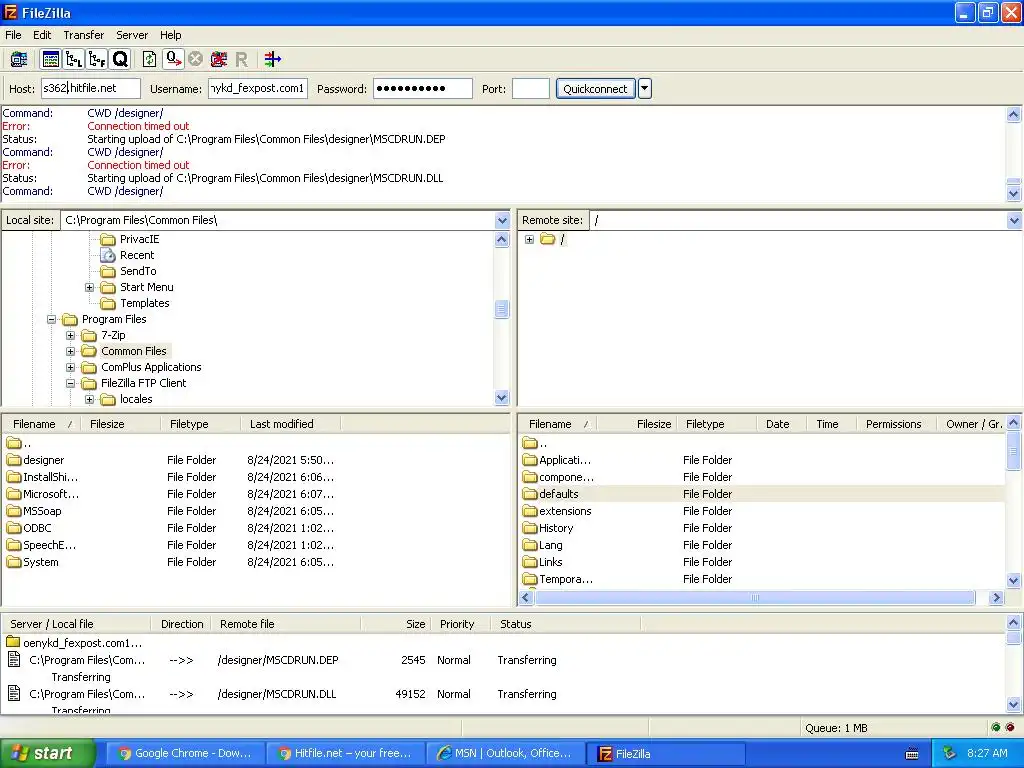
Task: Open the File menu
Action: (x=13, y=35)
